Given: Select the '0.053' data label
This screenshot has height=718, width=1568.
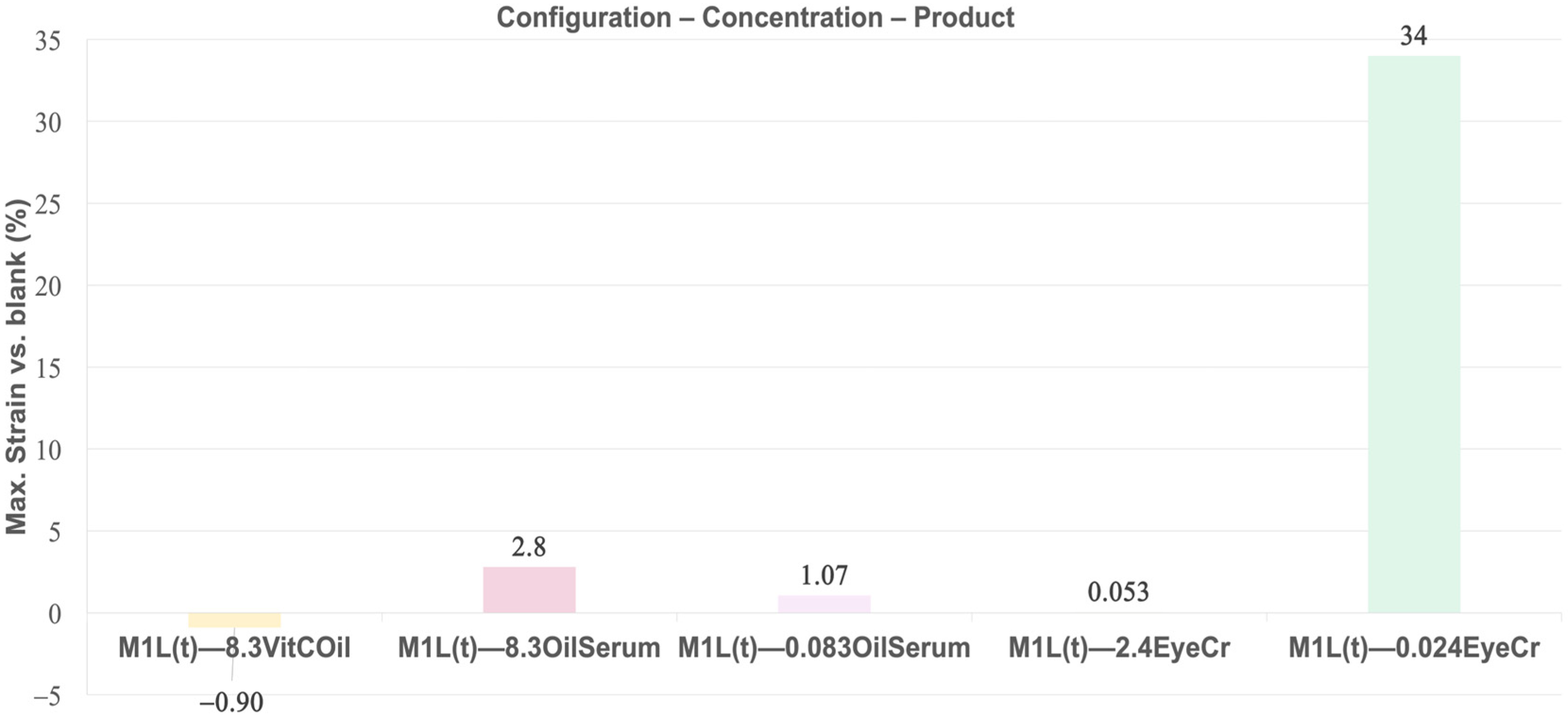Looking at the screenshot, I should point(1118,592).
